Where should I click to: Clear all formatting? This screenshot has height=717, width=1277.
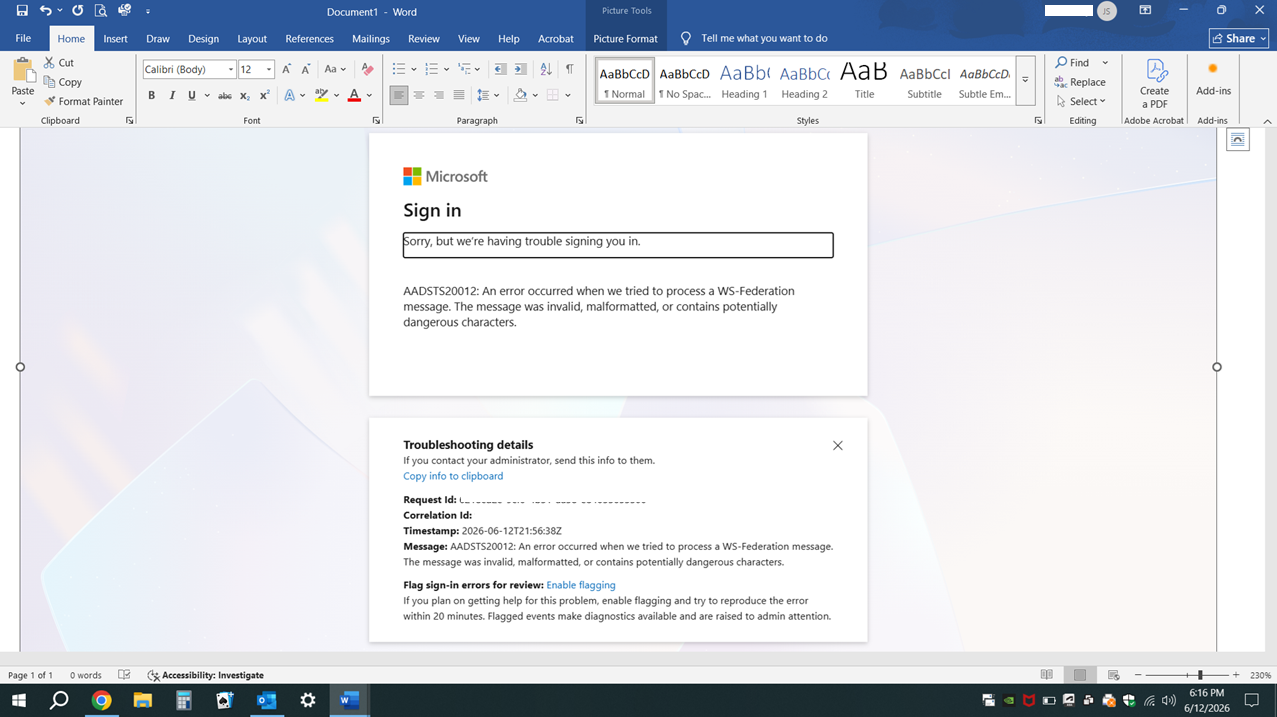tap(367, 69)
